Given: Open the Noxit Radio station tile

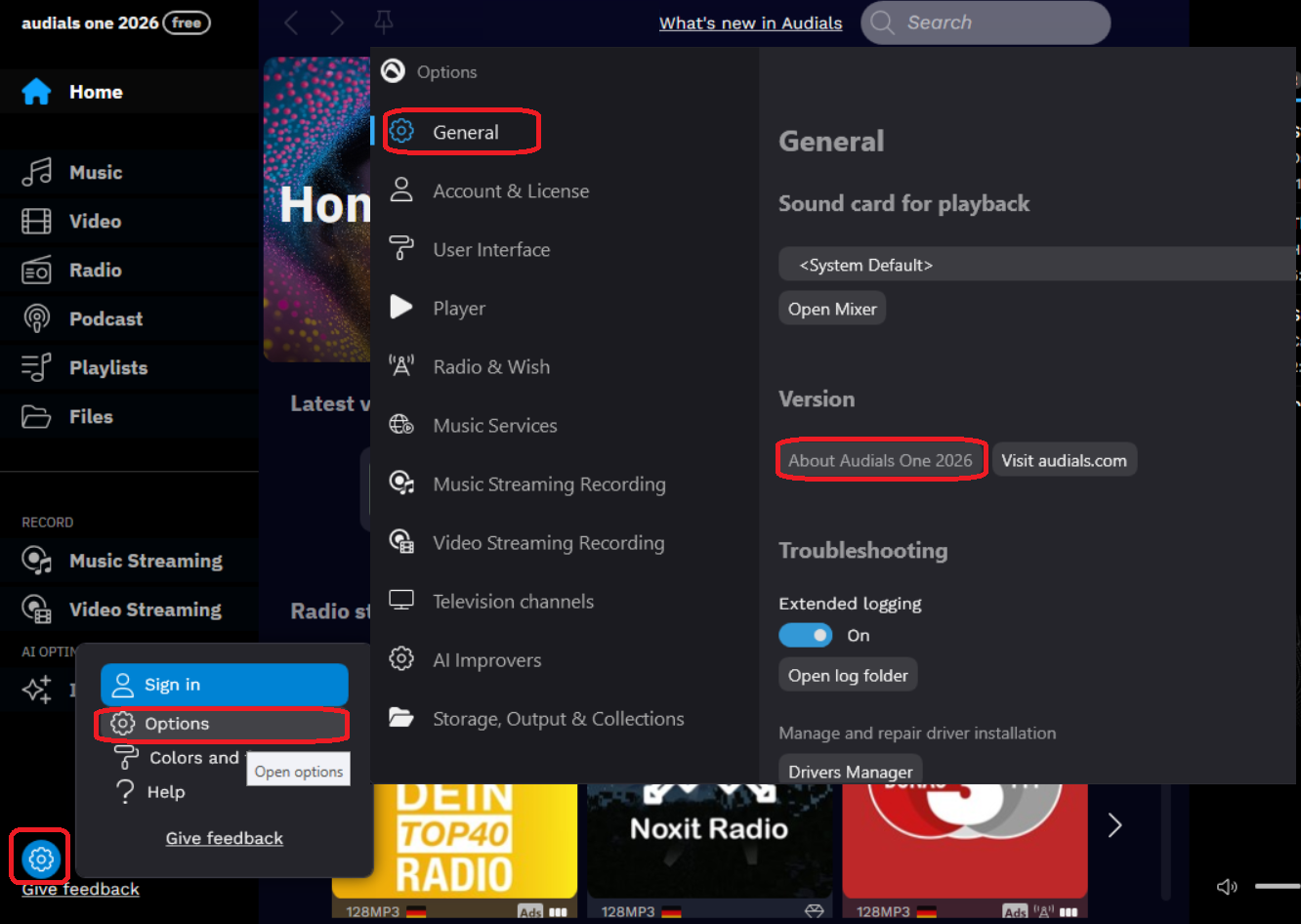Looking at the screenshot, I should pyautogui.click(x=709, y=842).
